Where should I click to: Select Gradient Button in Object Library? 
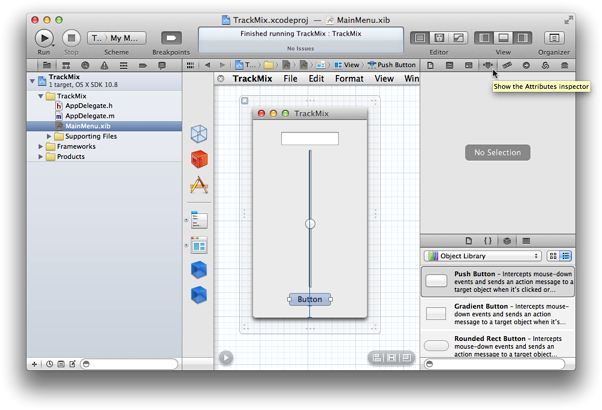[498, 314]
